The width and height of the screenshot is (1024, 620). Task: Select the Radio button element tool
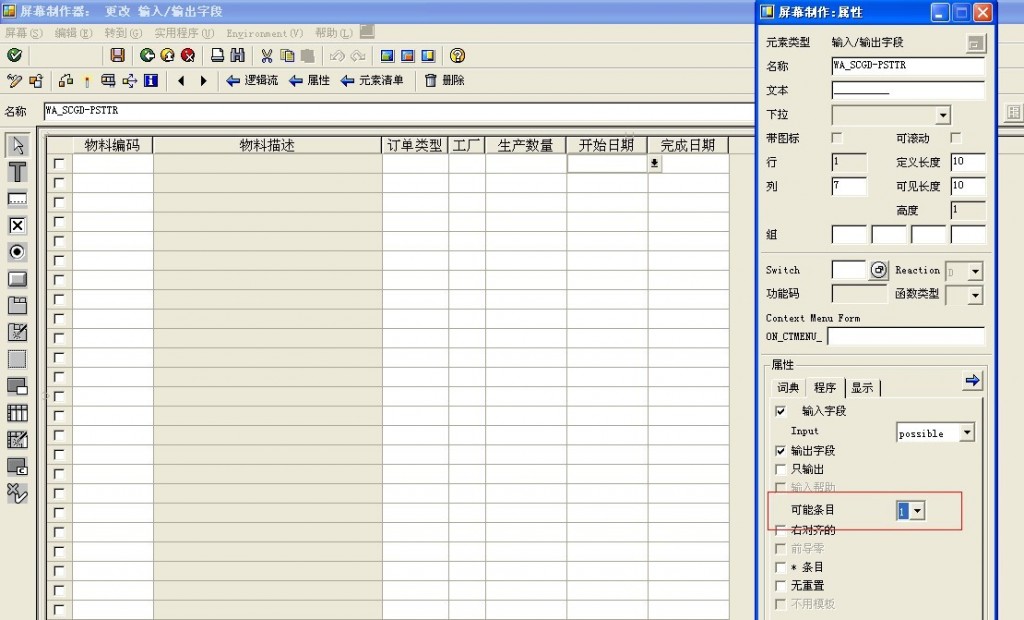[17, 252]
